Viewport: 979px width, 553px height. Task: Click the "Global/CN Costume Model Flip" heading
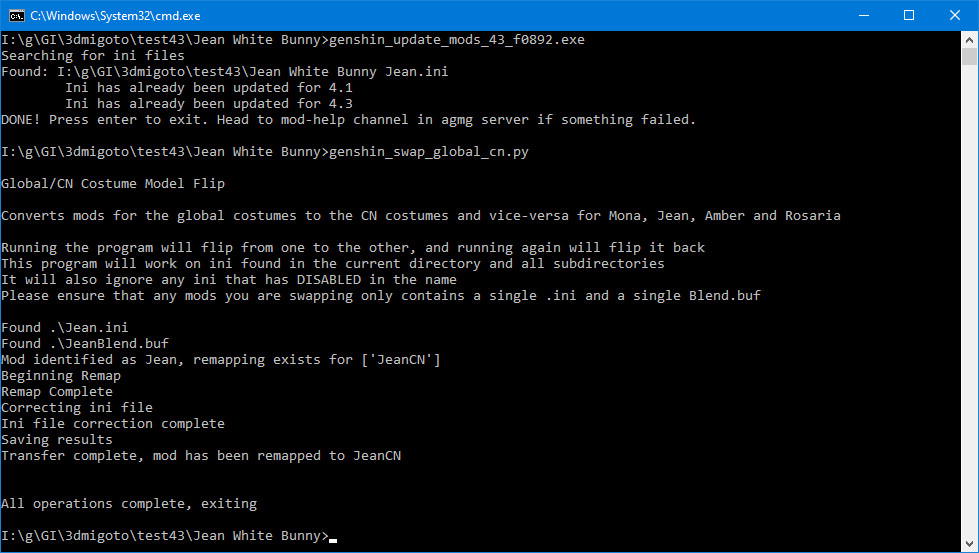pyautogui.click(x=113, y=184)
